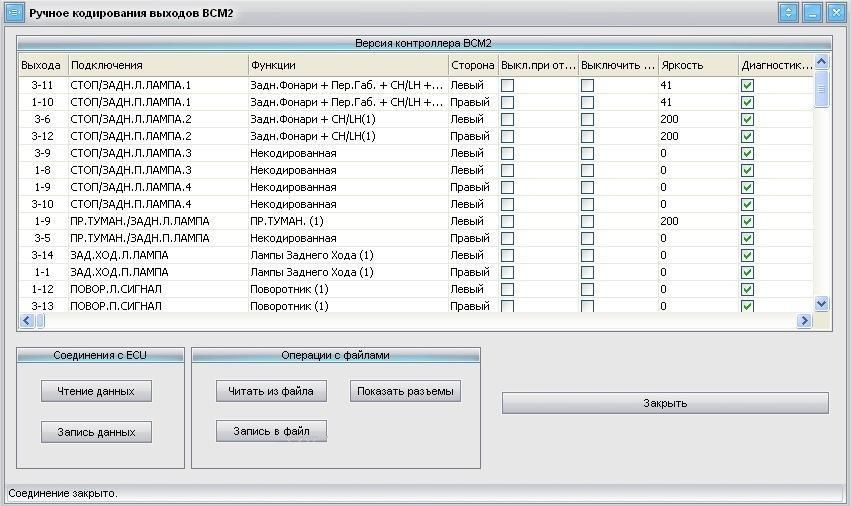Toggle 'Выключить' checkbox for row 3-14
Image resolution: width=851 pixels, height=506 pixels.
tap(587, 255)
